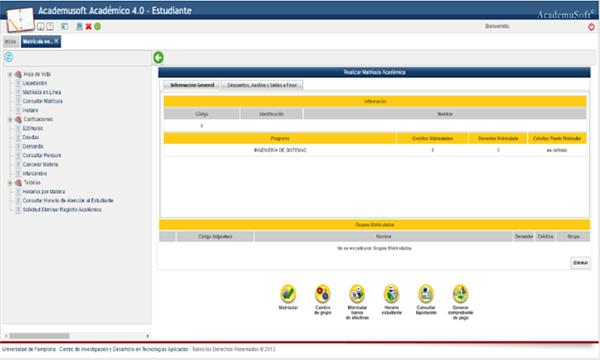This screenshot has width=600, height=360.
Task: Click the Tutorías folder icon
Action: [18, 182]
